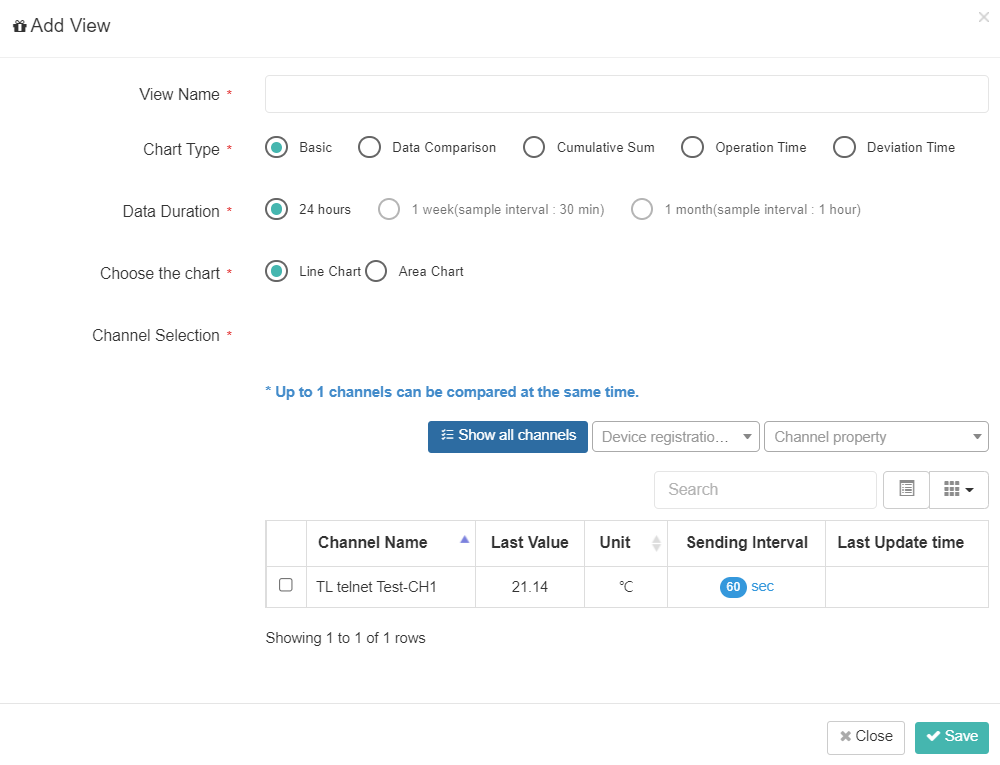Select Operation Time chart type
This screenshot has width=1000, height=765.
[x=692, y=147]
